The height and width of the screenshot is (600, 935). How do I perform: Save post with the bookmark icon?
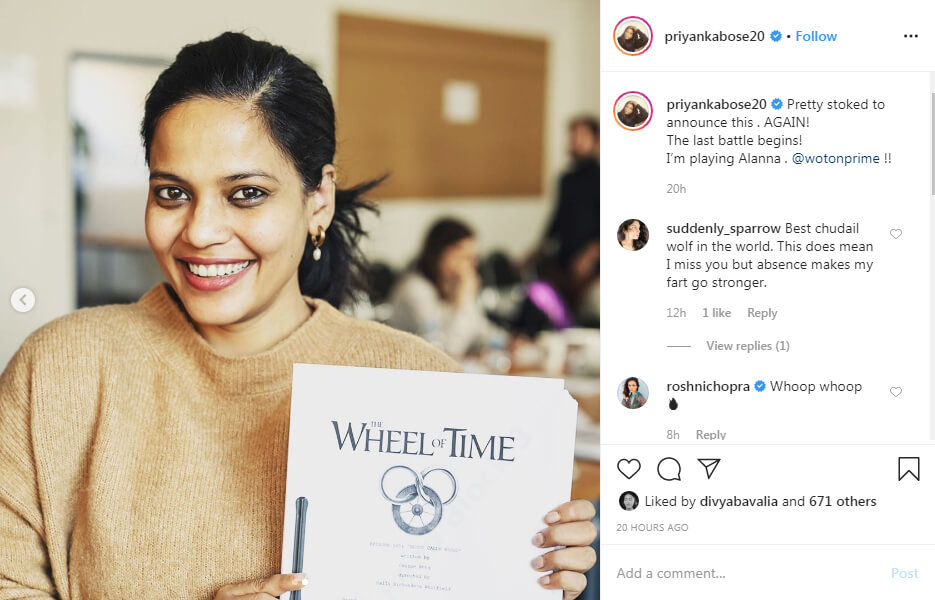tap(909, 469)
